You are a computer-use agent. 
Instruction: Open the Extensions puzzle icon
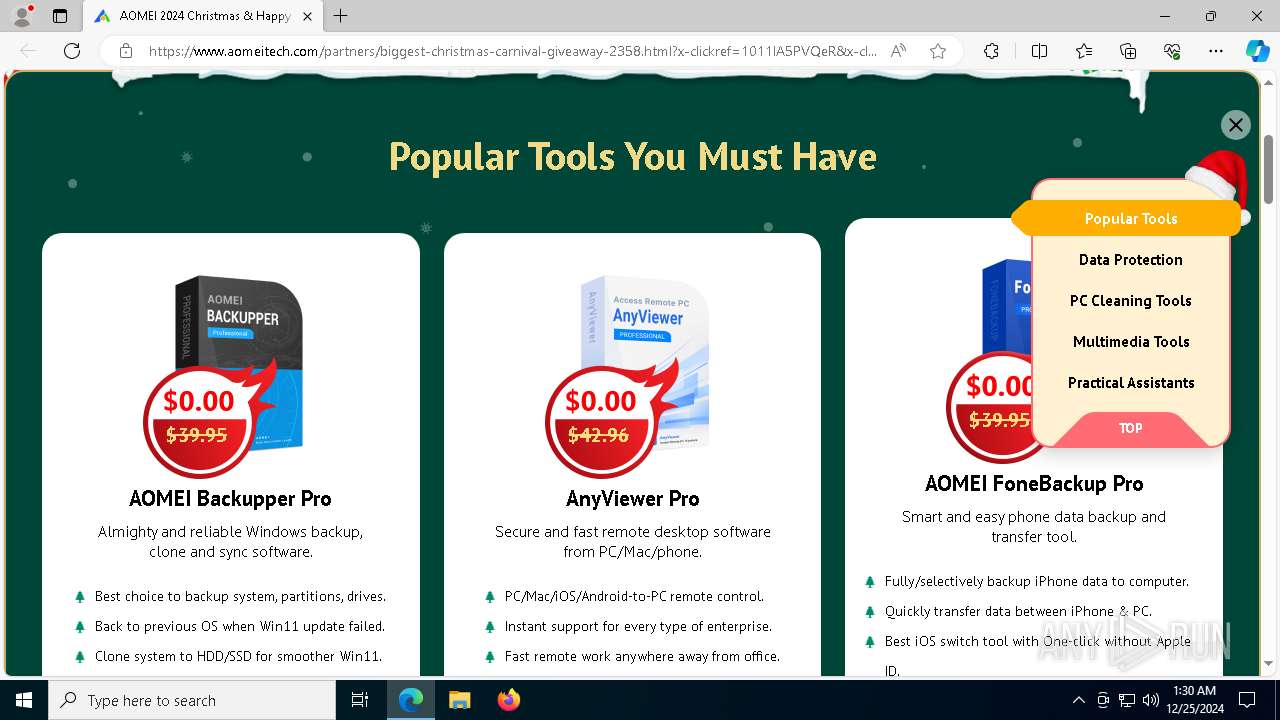point(991,51)
